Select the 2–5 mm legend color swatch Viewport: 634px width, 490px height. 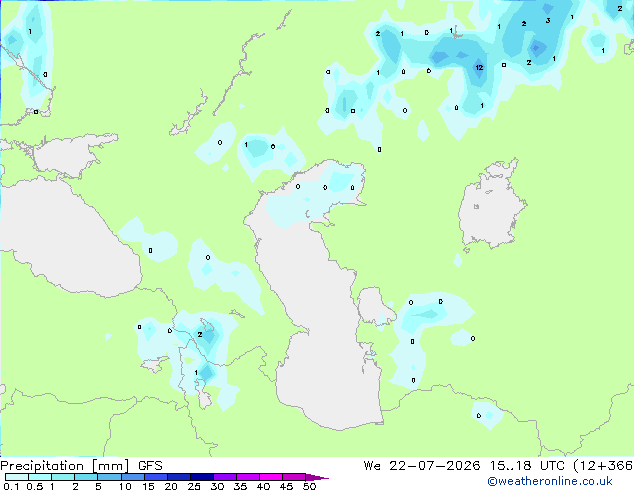pyautogui.click(x=86, y=477)
